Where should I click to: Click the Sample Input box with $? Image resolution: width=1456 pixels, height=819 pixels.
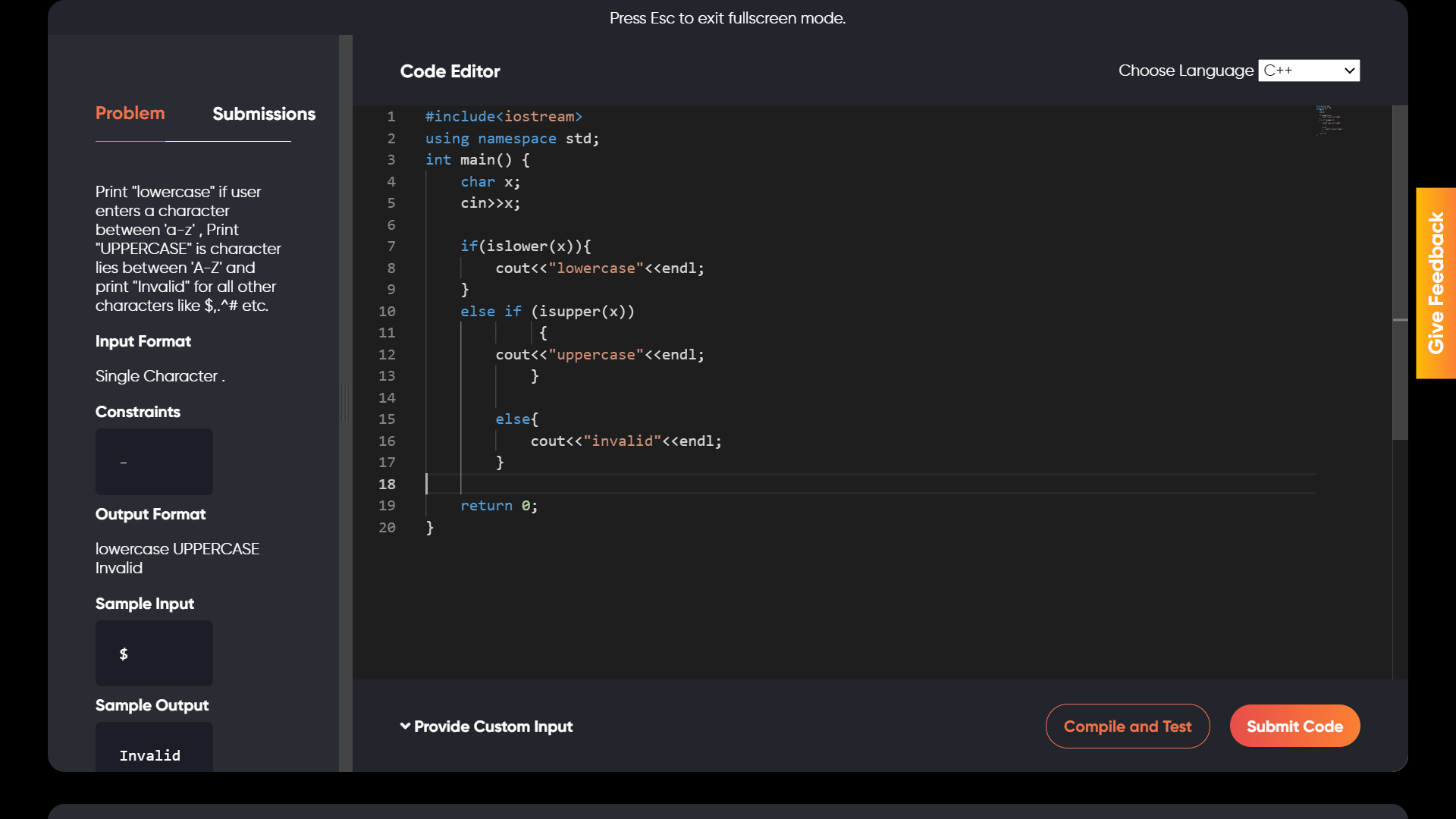(154, 653)
